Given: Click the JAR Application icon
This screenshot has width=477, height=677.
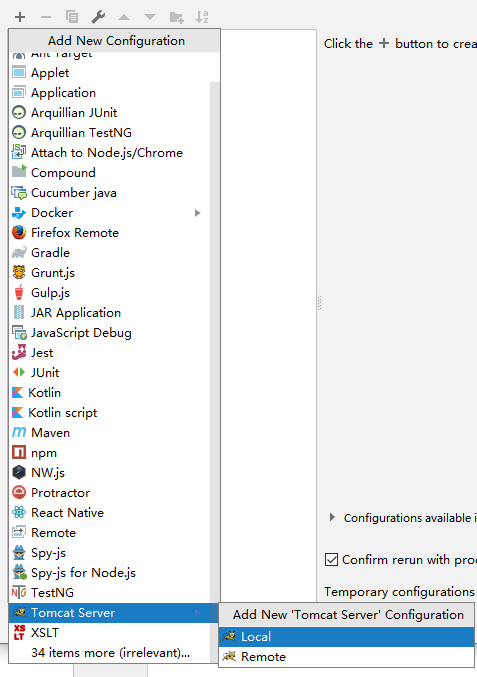Looking at the screenshot, I should [x=19, y=312].
